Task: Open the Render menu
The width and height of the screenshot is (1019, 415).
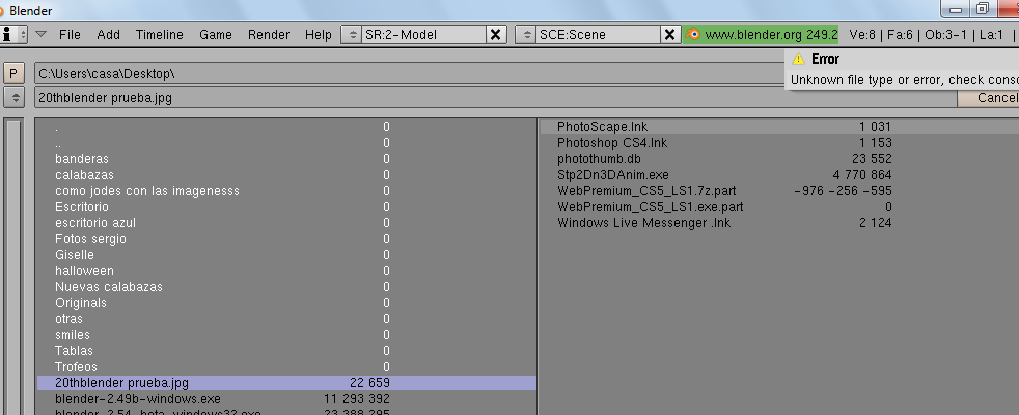Action: 268,34
